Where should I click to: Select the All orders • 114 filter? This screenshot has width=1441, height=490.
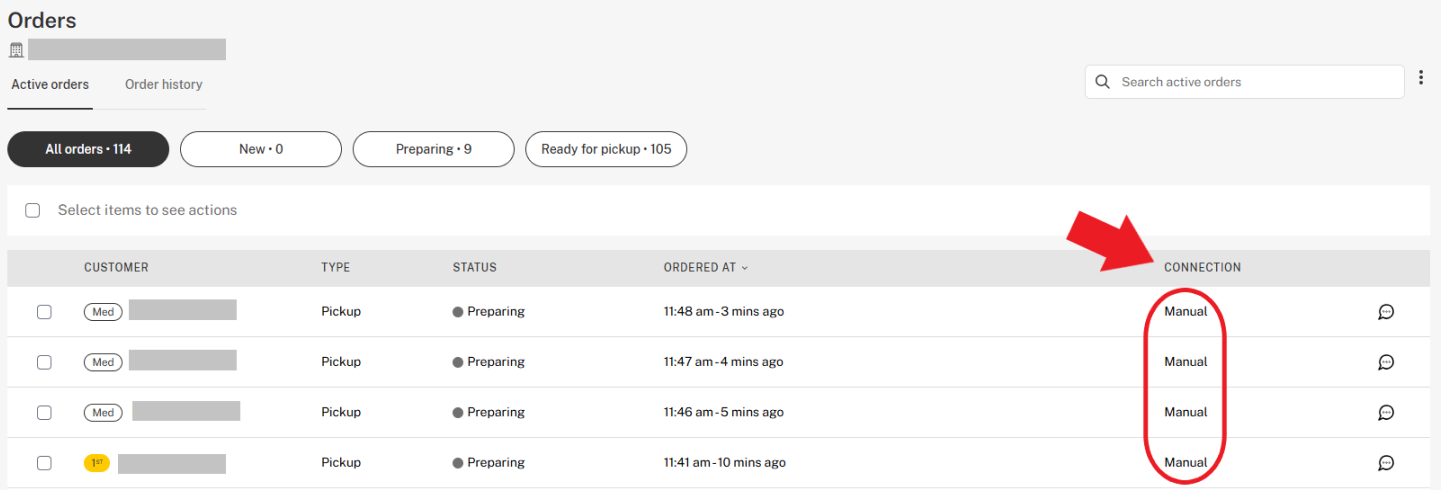88,149
